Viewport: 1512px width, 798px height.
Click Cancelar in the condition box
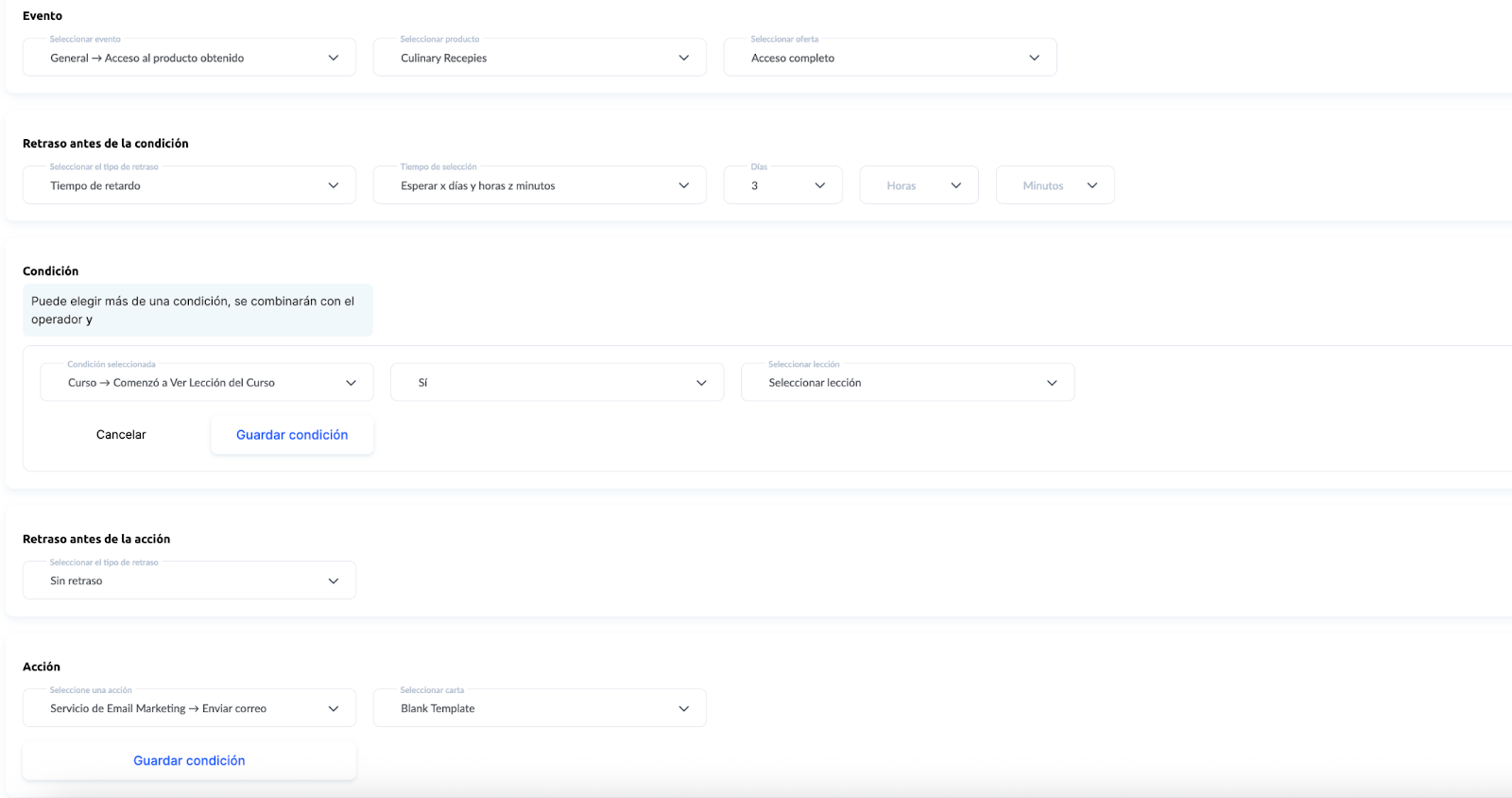click(x=121, y=435)
